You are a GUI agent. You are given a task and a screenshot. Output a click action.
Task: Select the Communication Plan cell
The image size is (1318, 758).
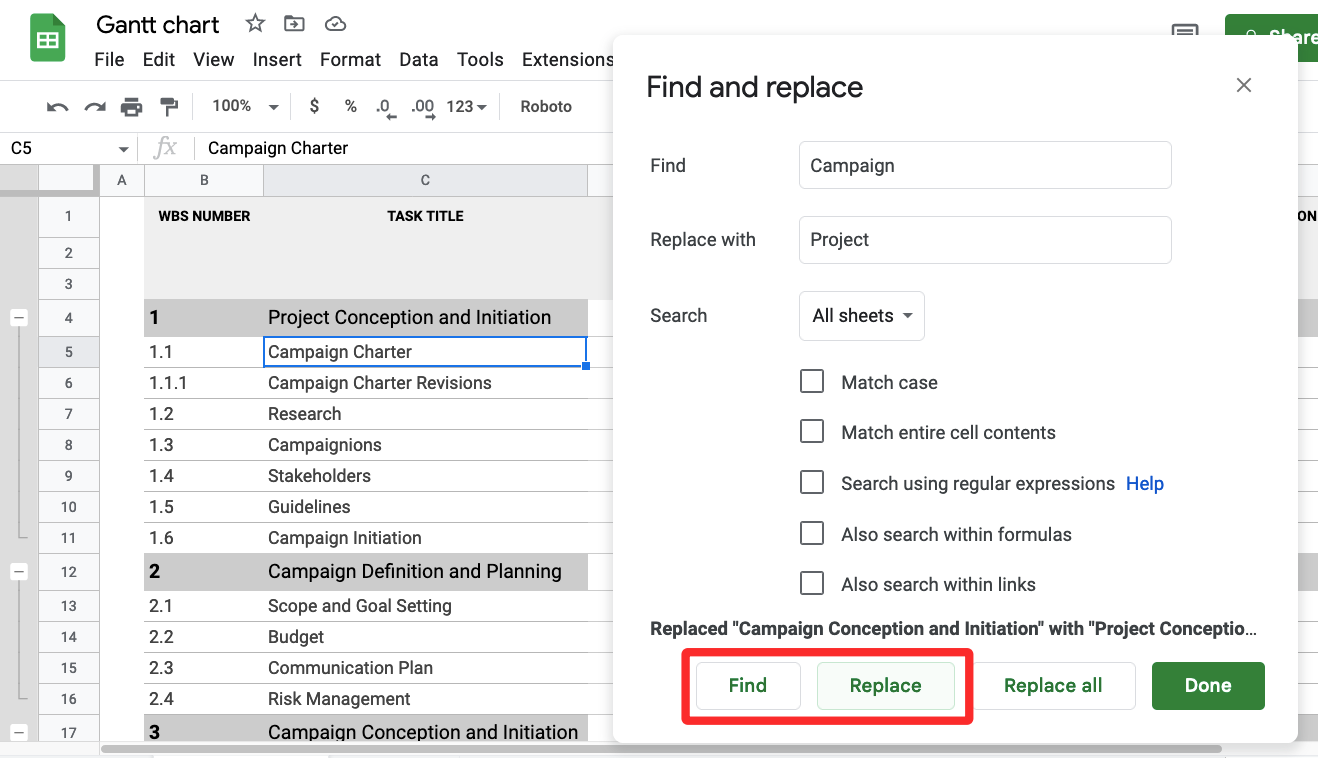(425, 668)
